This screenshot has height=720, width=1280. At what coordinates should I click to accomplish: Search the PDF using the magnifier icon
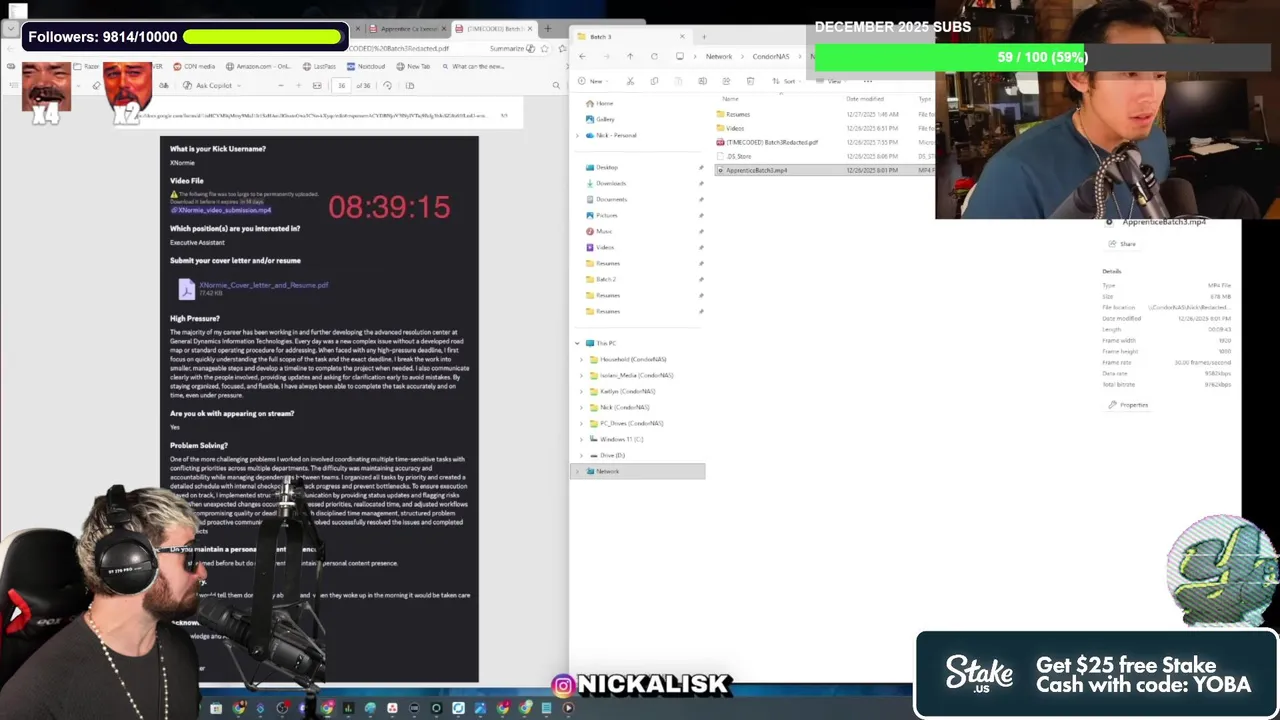click(556, 85)
